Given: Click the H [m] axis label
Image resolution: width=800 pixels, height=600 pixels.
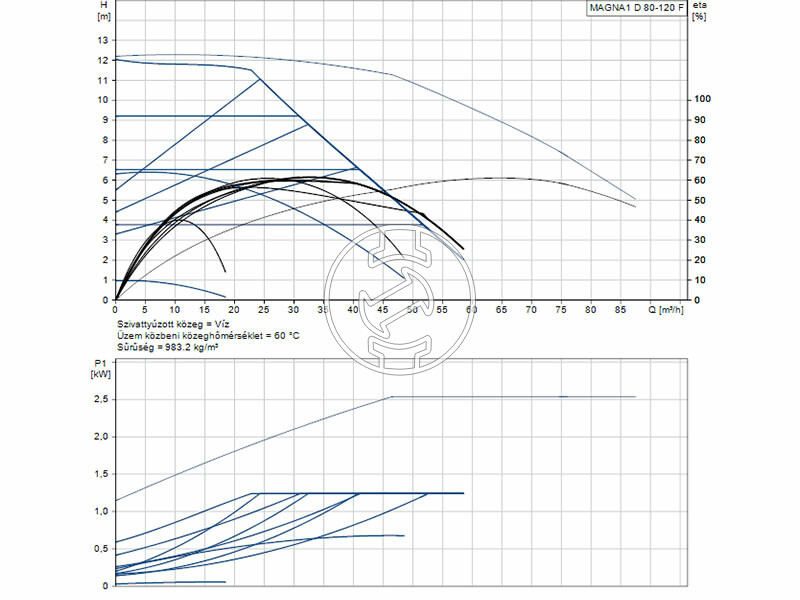Looking at the screenshot, I should tap(103, 11).
